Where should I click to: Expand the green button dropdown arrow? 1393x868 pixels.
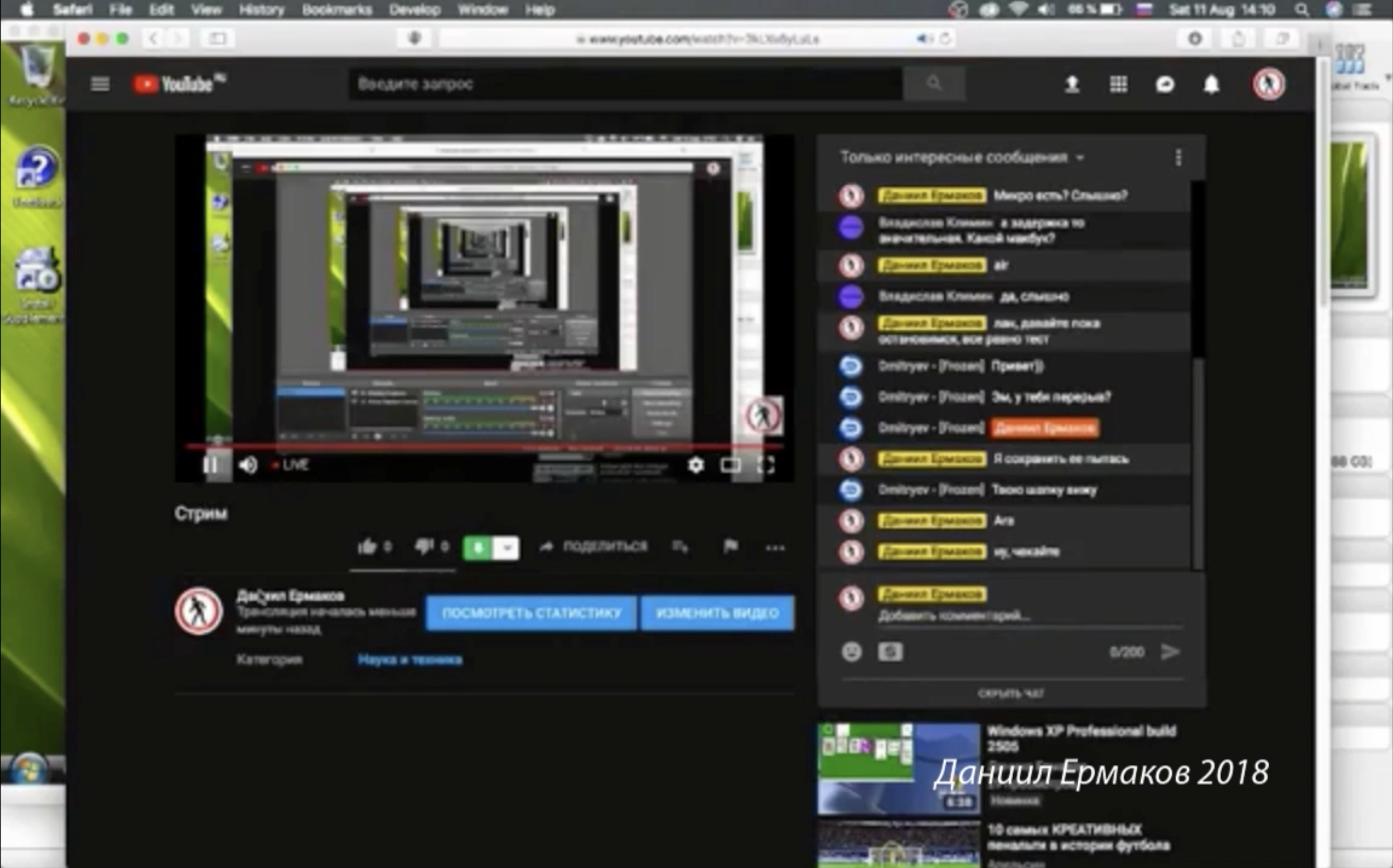506,548
